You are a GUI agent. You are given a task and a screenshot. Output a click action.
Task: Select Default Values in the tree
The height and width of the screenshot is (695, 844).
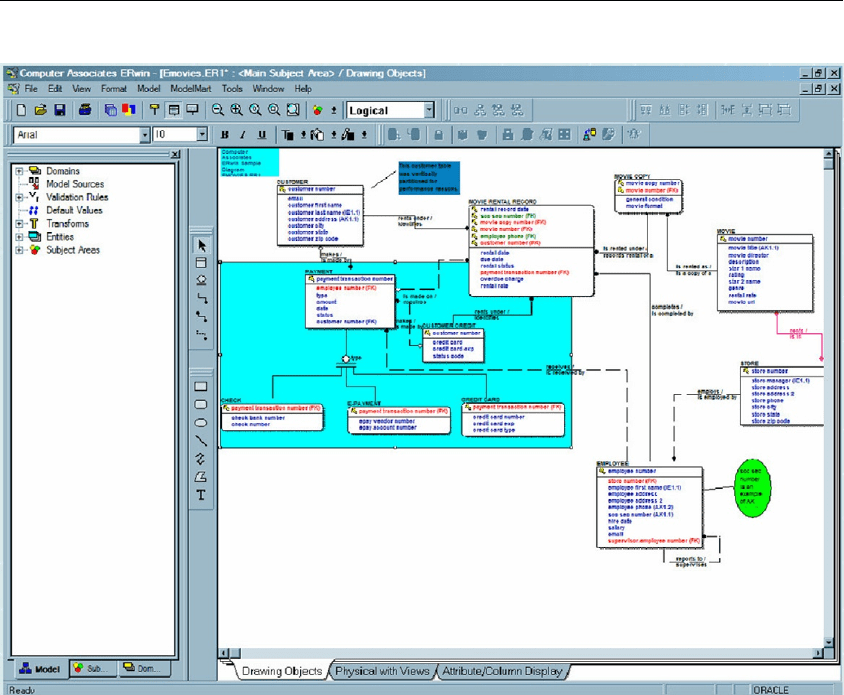(x=74, y=210)
